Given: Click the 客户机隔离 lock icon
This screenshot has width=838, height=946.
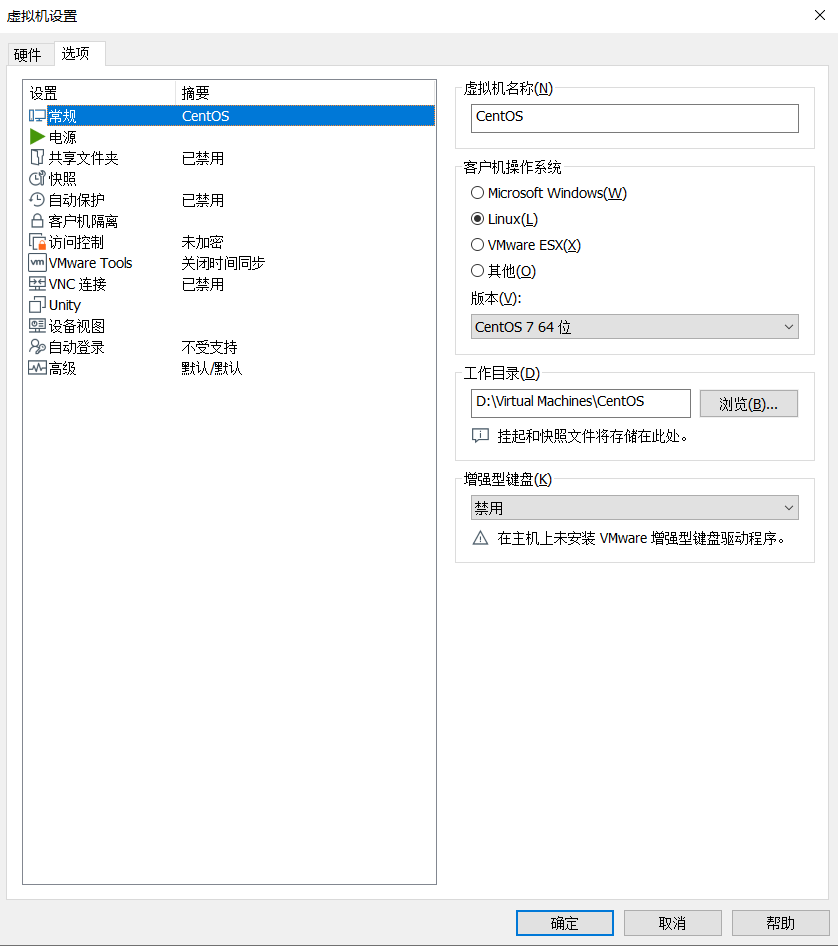Looking at the screenshot, I should pyautogui.click(x=38, y=221).
